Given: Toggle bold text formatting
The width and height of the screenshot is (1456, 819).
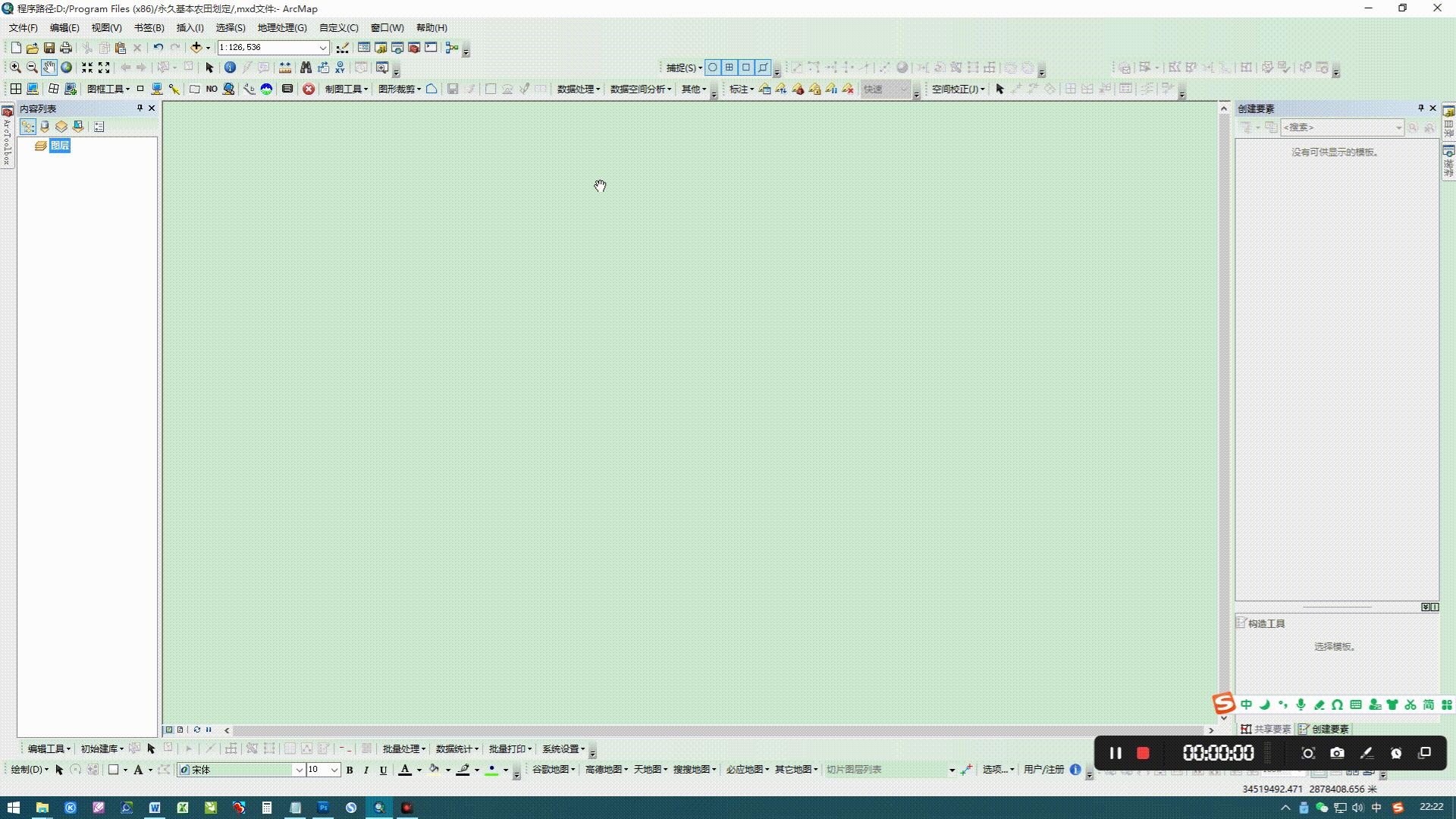Looking at the screenshot, I should 350,769.
